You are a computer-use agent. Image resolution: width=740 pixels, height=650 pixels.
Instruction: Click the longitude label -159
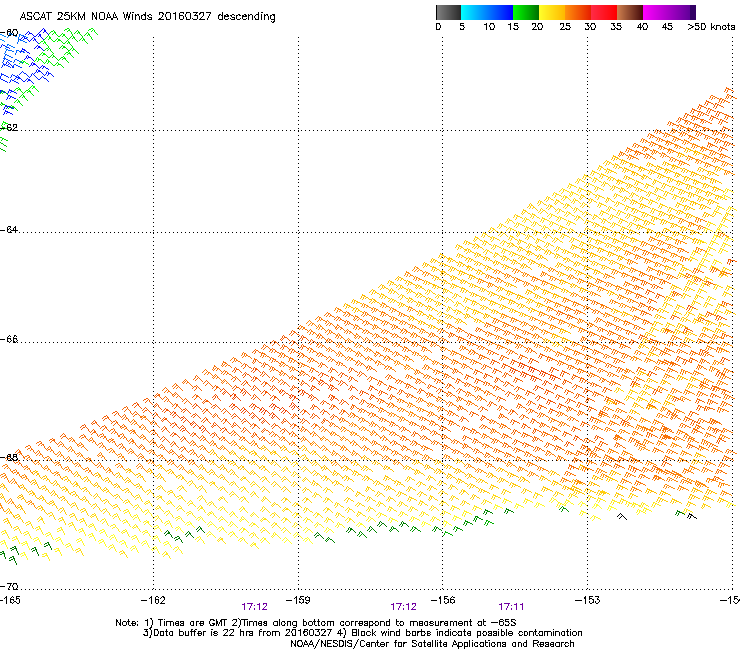(x=298, y=600)
